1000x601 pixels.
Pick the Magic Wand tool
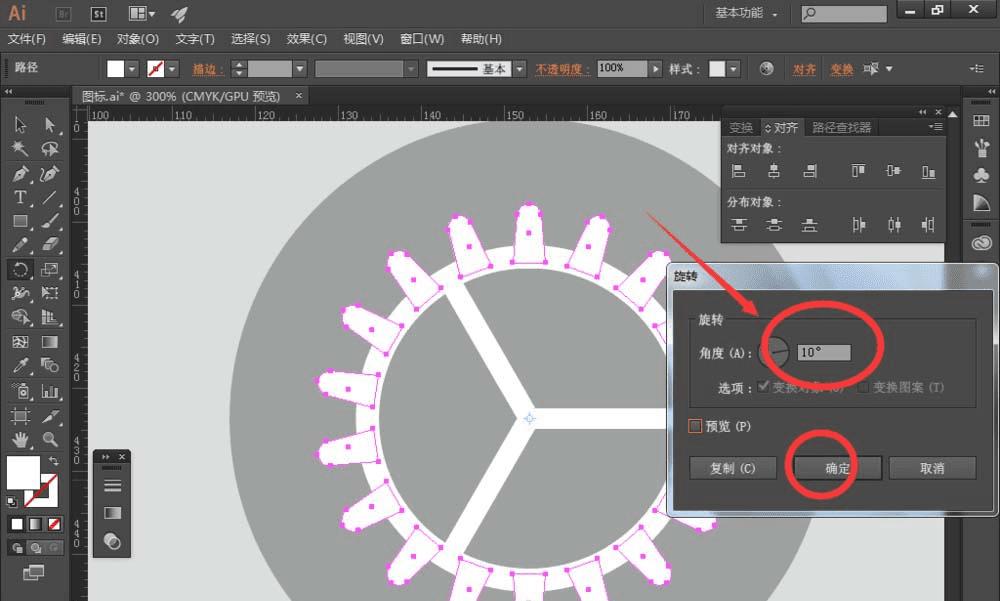20,149
